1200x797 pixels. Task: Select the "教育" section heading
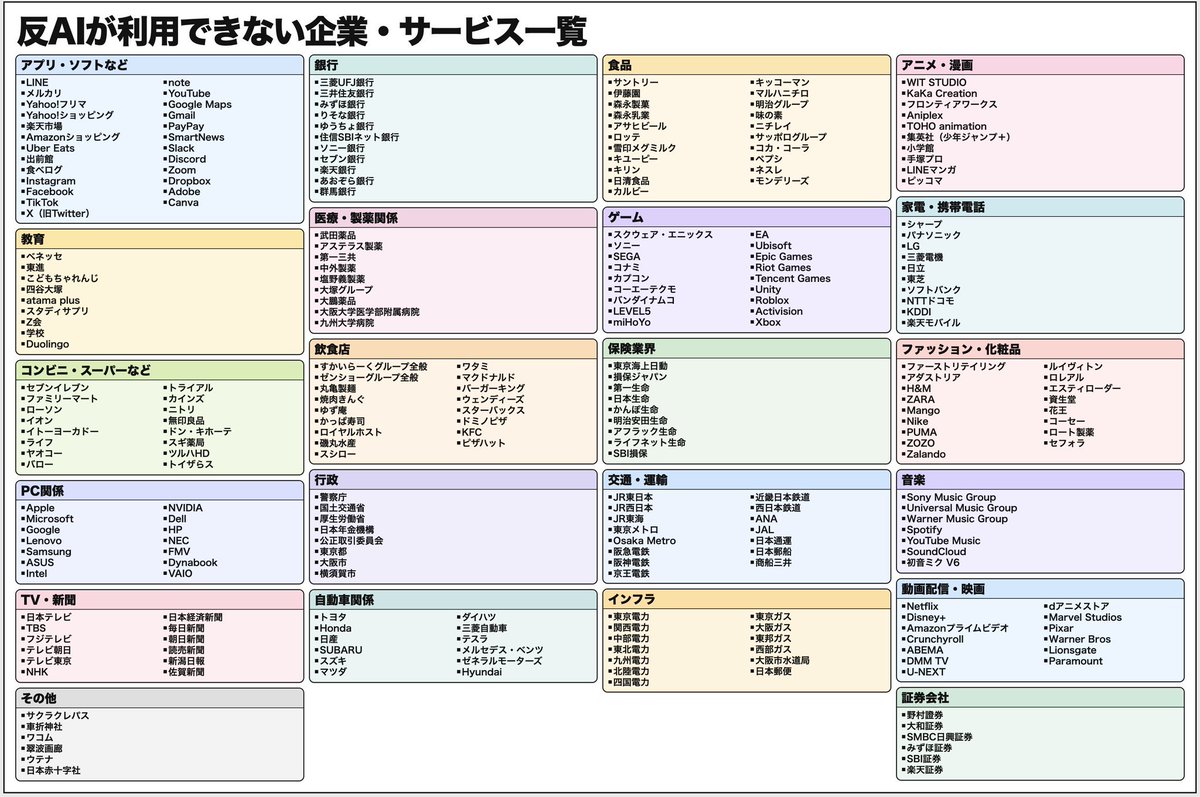35,239
